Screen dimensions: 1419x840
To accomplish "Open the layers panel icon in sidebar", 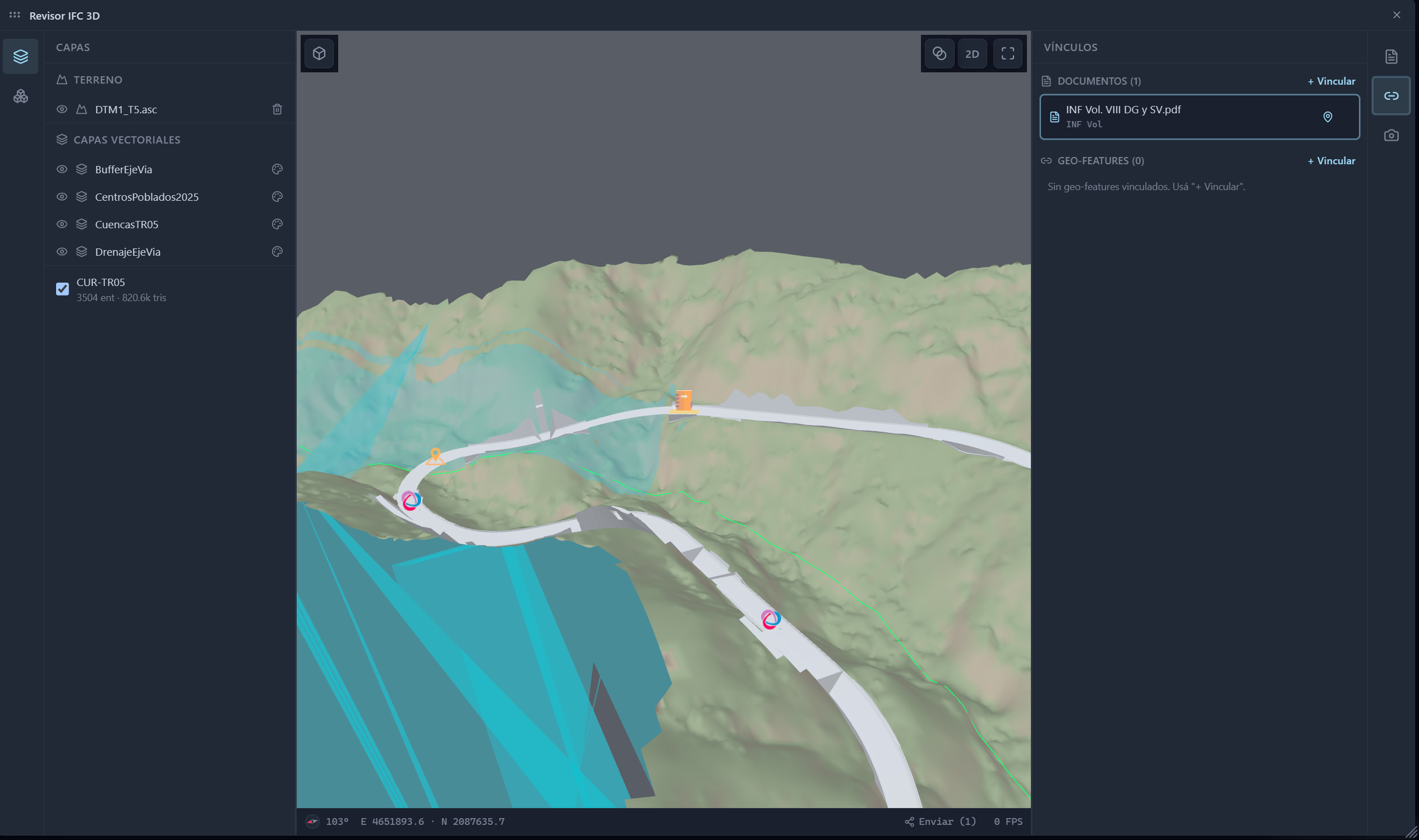I will 20,57.
